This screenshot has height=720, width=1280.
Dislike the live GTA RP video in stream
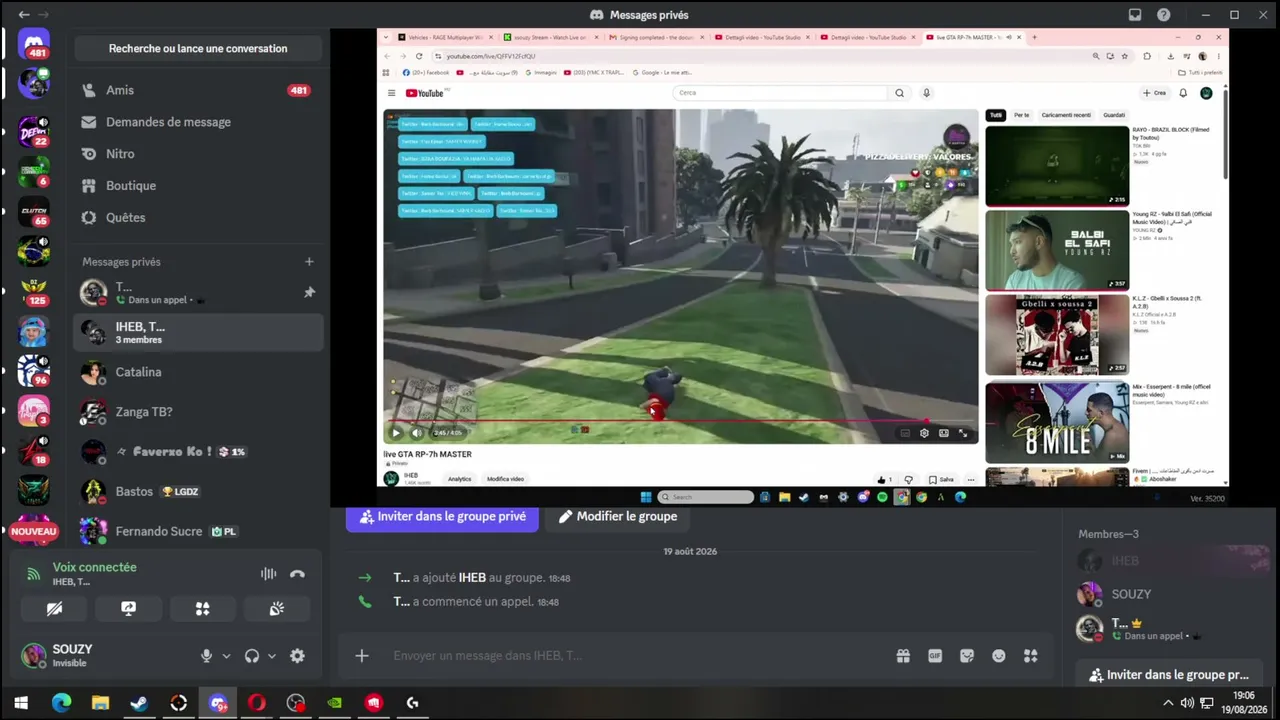tap(908, 480)
